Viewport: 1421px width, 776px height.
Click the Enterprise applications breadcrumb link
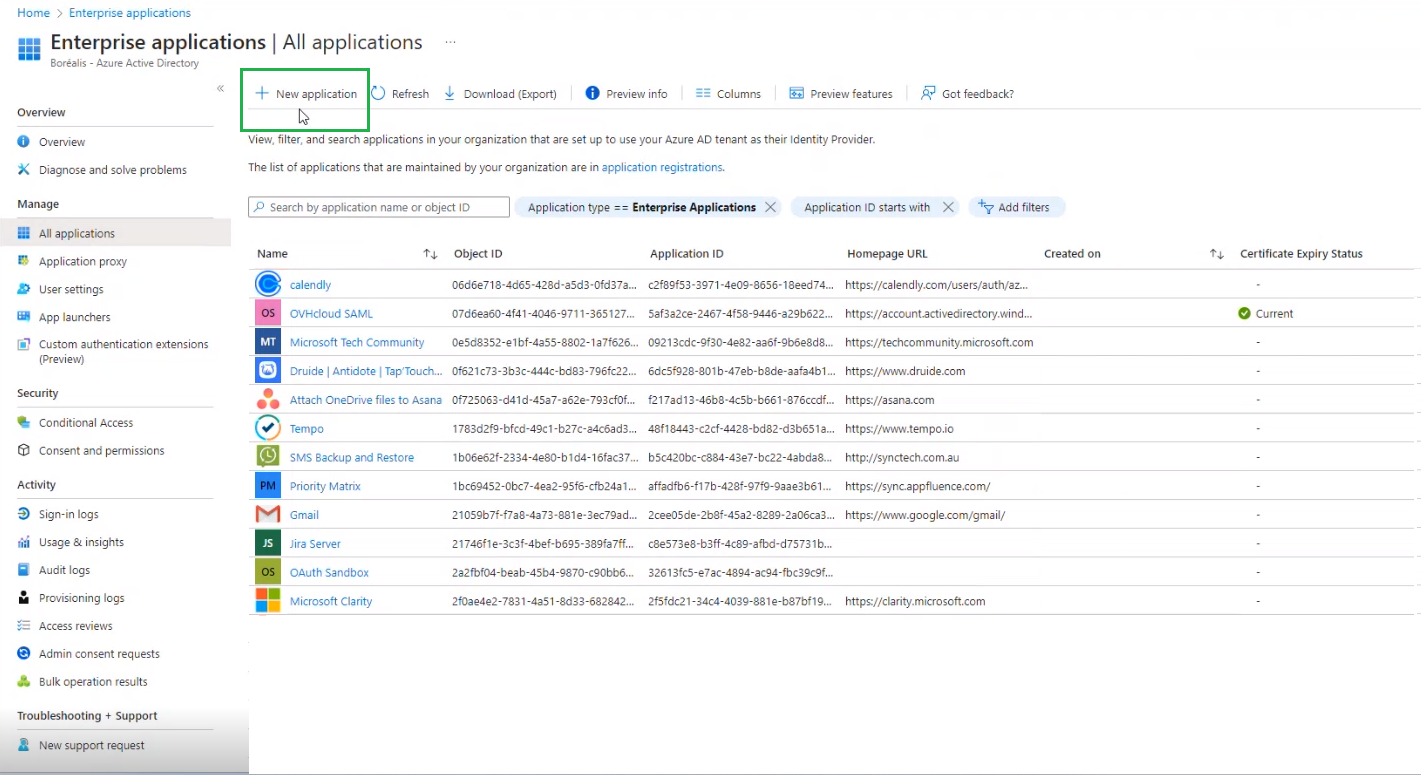pyautogui.click(x=130, y=13)
